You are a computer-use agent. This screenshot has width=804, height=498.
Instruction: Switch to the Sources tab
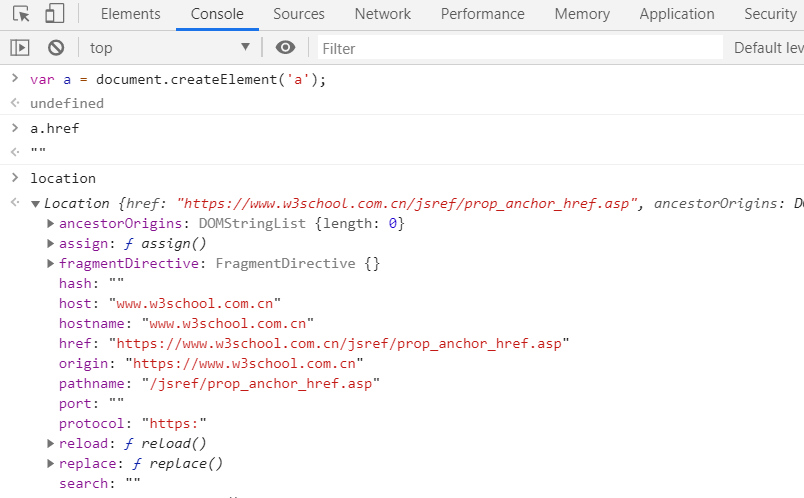tap(299, 14)
